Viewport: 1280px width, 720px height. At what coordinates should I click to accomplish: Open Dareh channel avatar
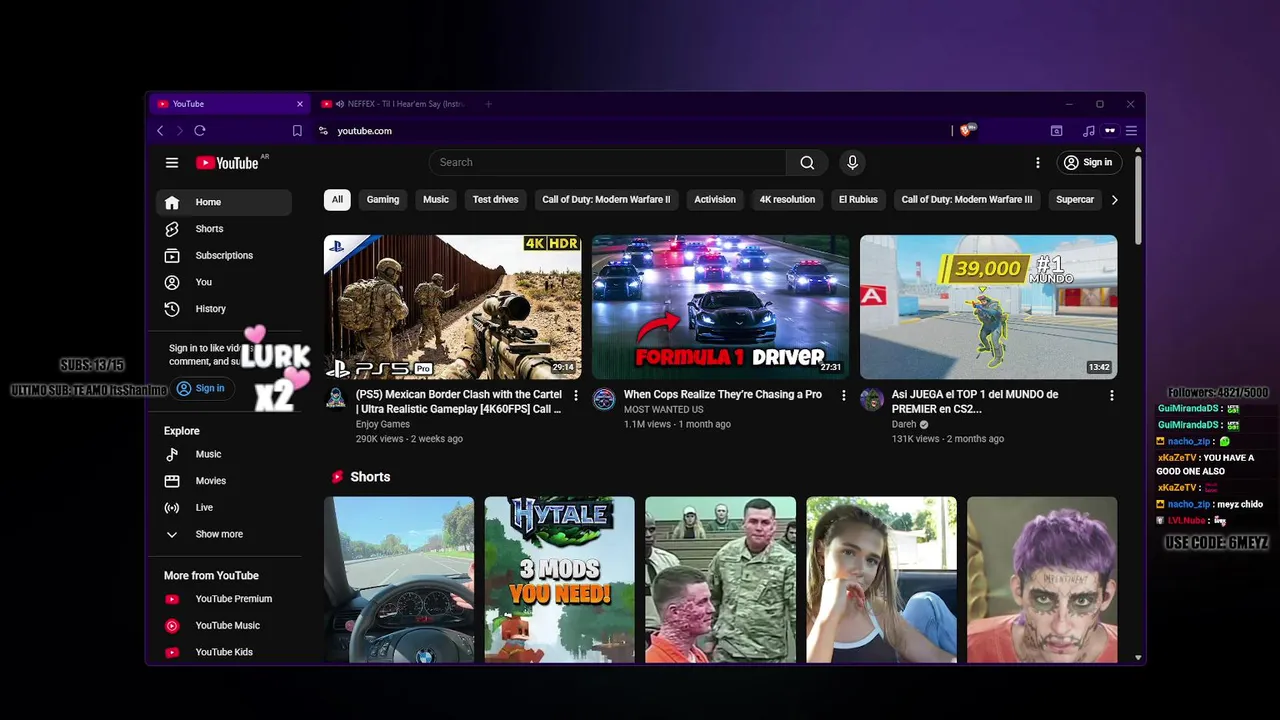coord(872,399)
